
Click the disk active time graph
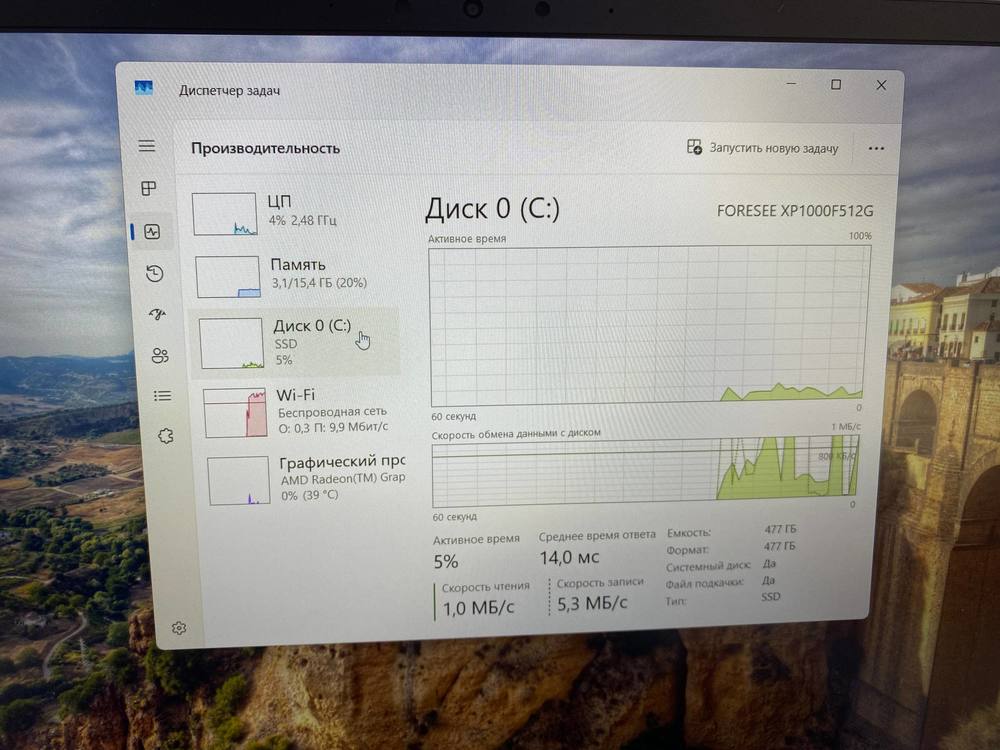pos(649,324)
